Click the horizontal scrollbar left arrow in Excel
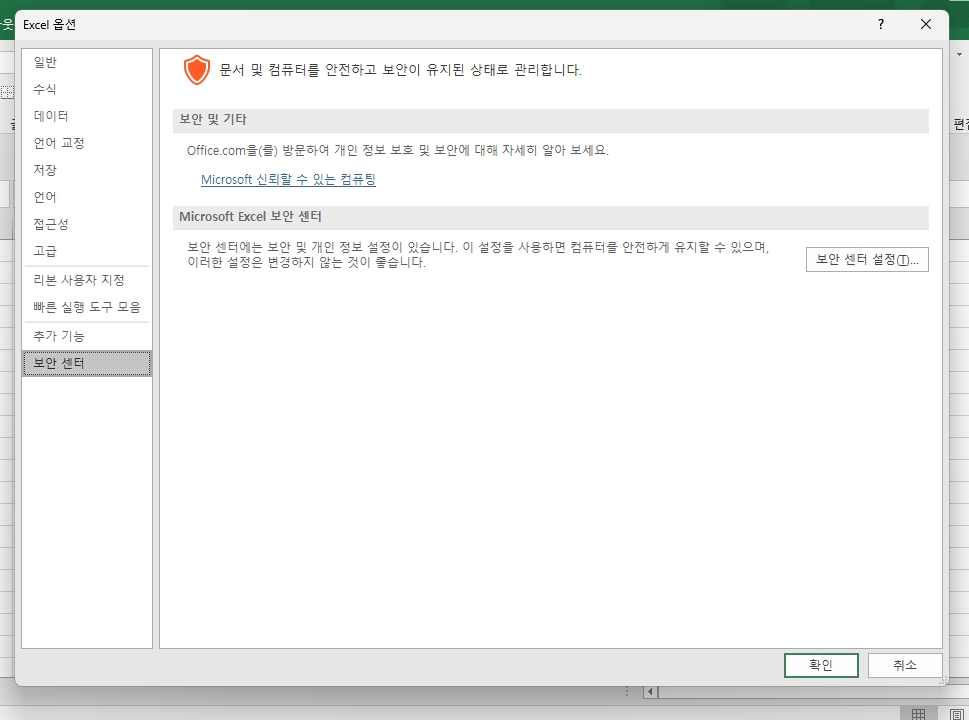Viewport: 969px width, 720px height. [650, 692]
